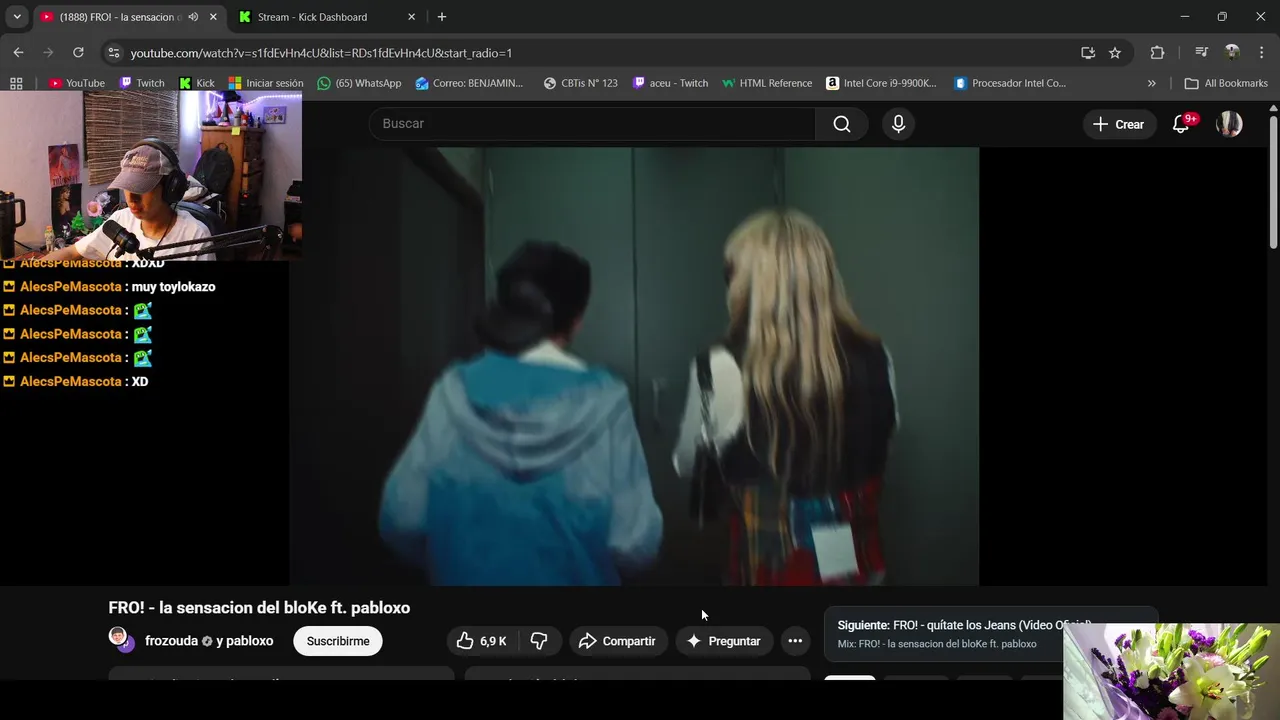Minimize the Chrome window

coord(1184,17)
